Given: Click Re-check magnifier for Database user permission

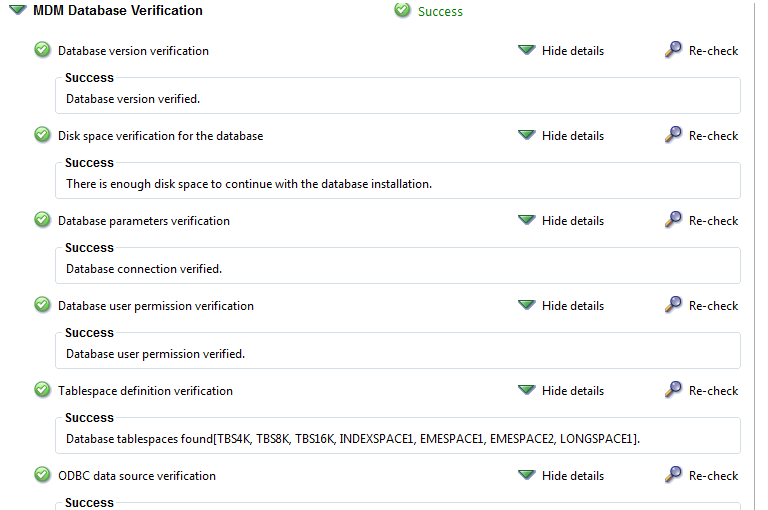Looking at the screenshot, I should [x=673, y=305].
